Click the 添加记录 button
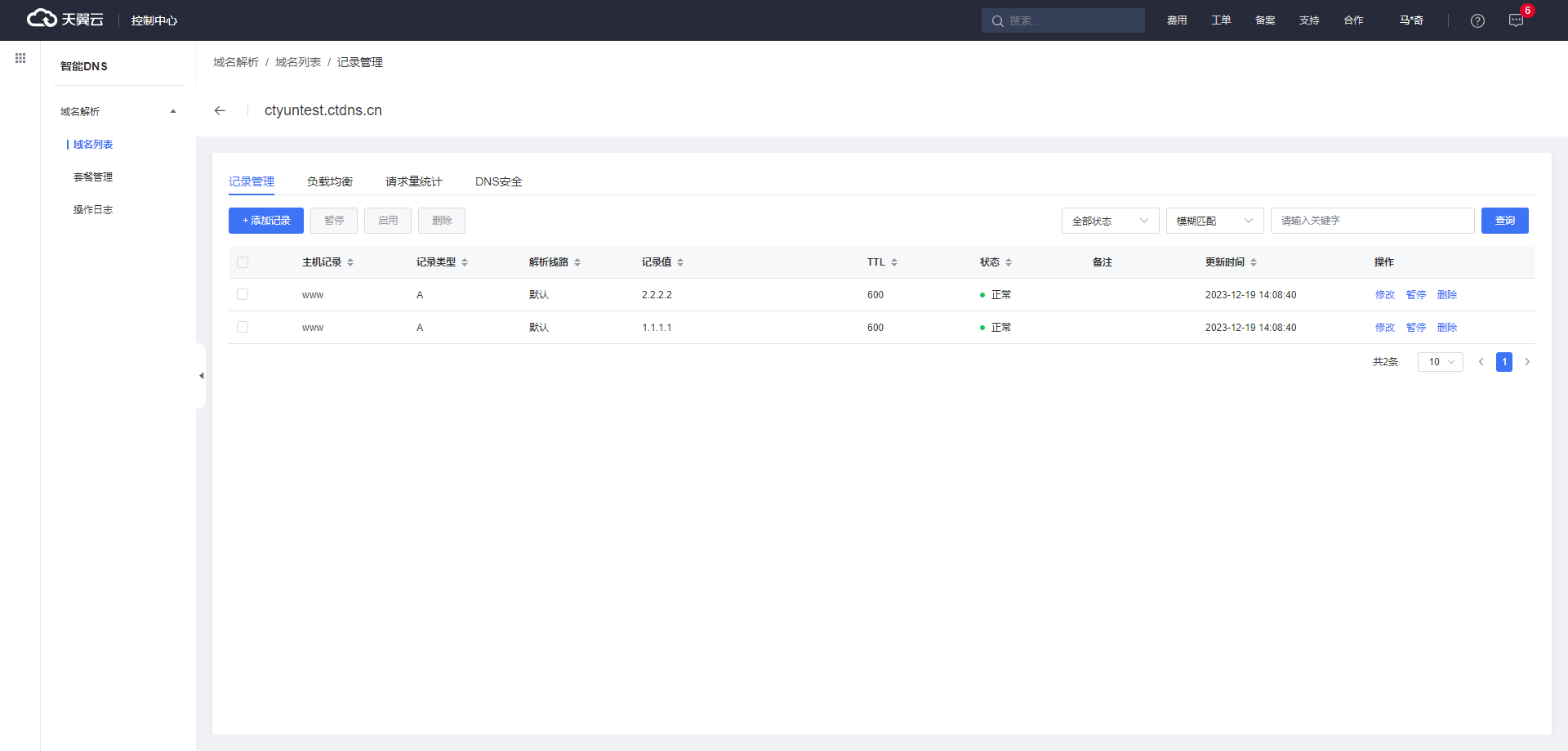Screen dimensions: 1568x751 pos(266,221)
